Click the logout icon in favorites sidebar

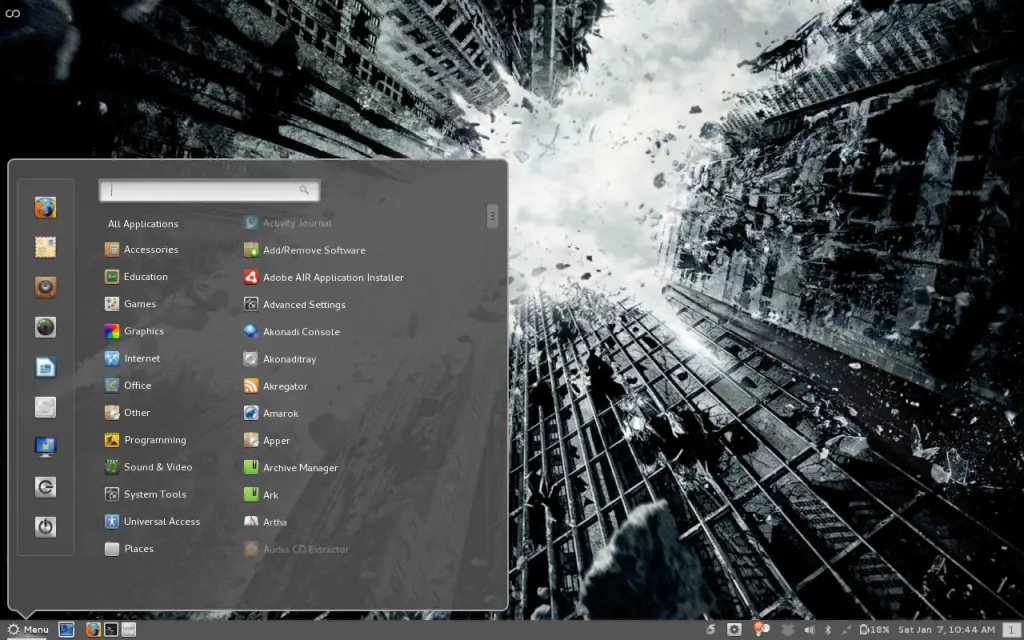click(45, 487)
